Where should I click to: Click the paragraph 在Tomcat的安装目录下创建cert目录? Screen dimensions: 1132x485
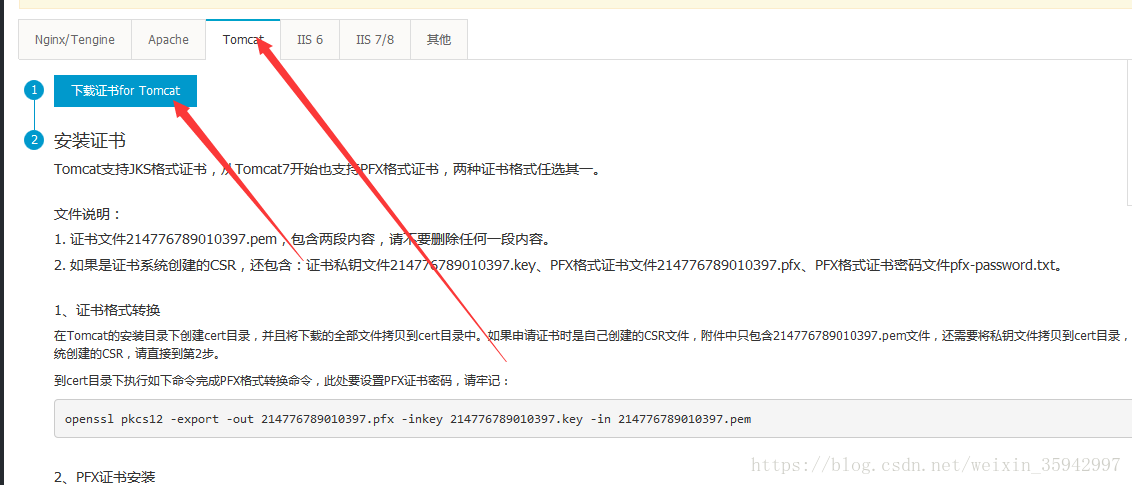(593, 344)
